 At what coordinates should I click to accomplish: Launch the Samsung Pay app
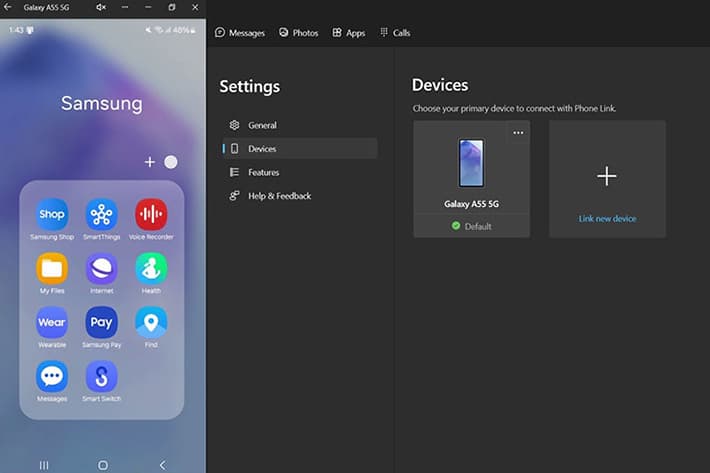click(101, 322)
